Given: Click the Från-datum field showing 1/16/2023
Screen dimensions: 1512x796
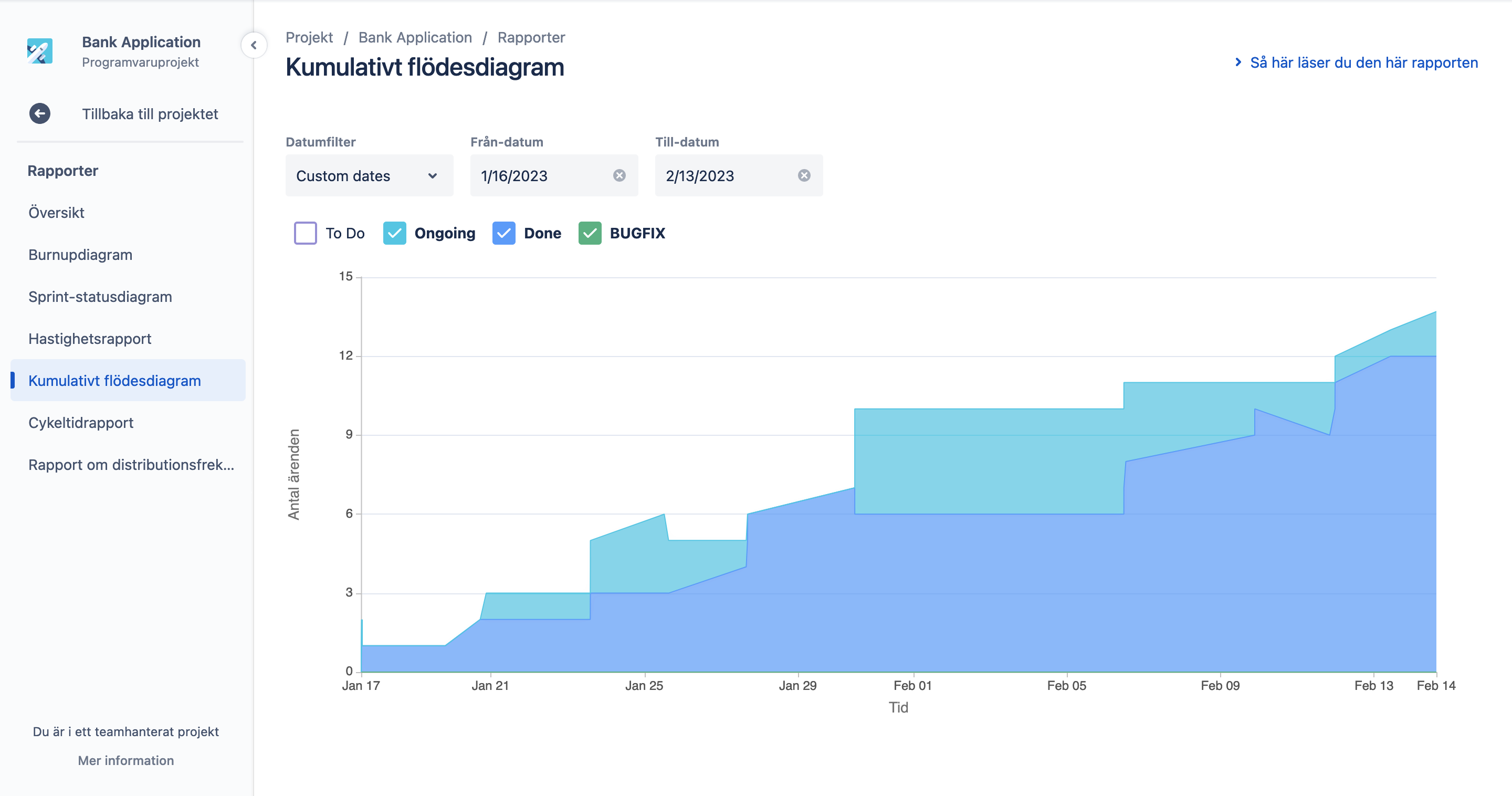Looking at the screenshot, I should tap(554, 175).
